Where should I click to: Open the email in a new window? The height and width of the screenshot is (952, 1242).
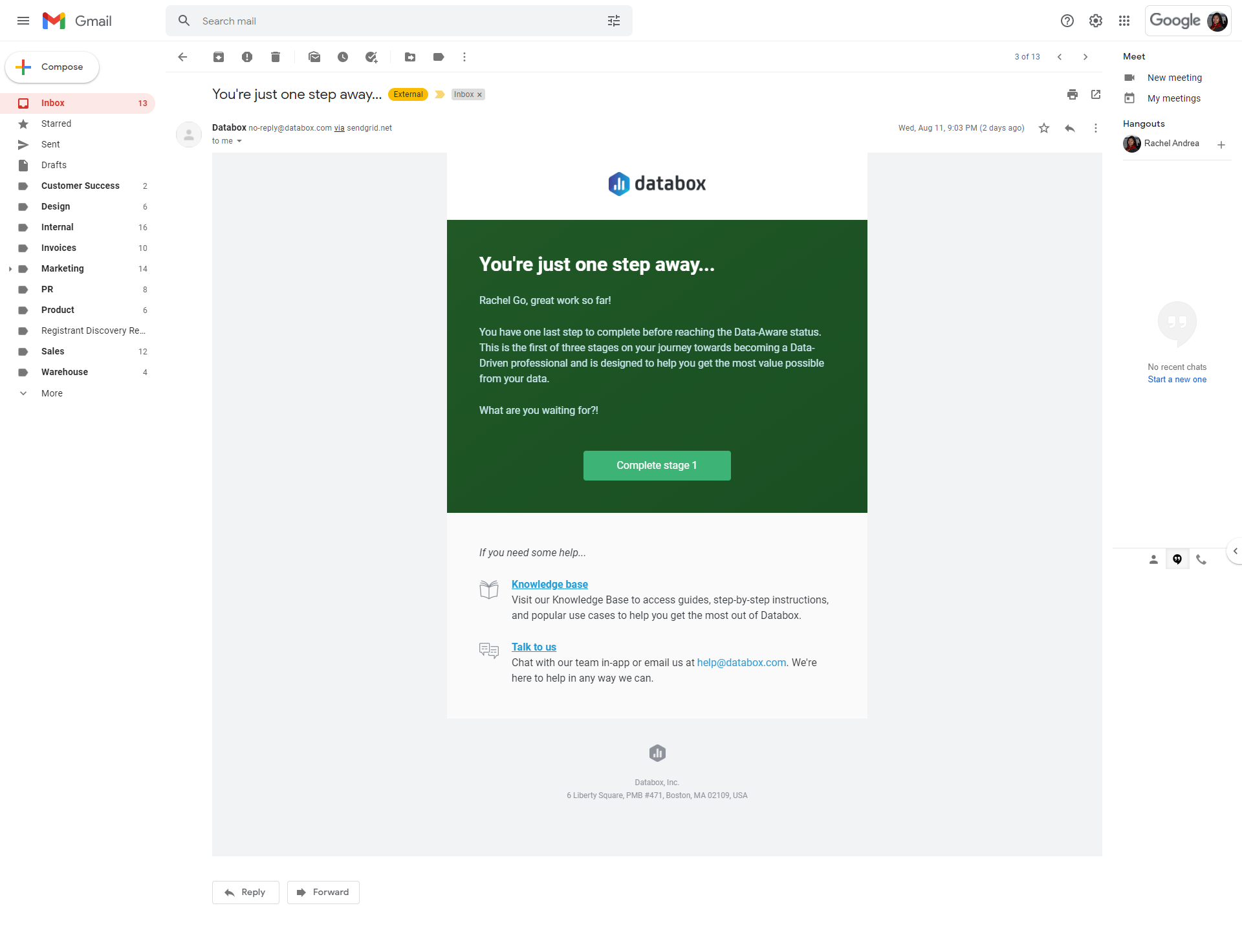click(1096, 94)
